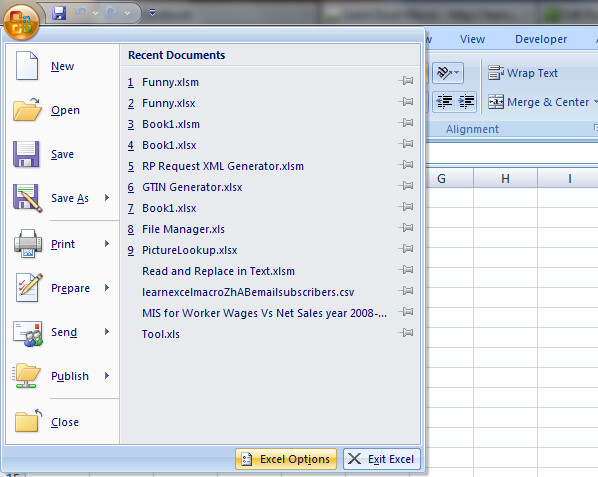Open GTIN Generator.xlsx
The image size is (598, 477).
[192, 187]
